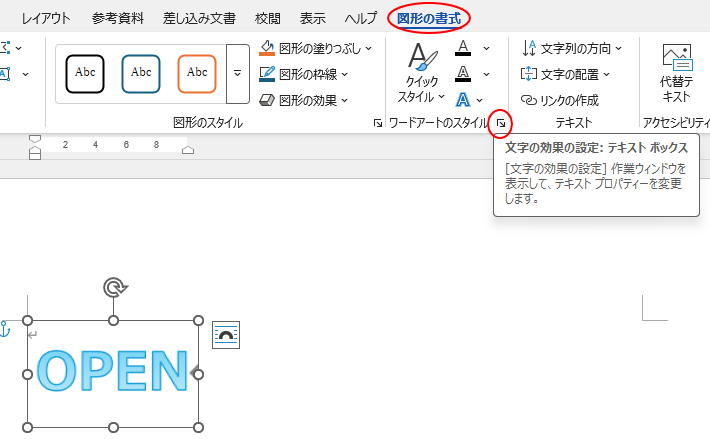Click the 図形の枠線 pen icon
This screenshot has width=710, height=439.
pos(267,74)
